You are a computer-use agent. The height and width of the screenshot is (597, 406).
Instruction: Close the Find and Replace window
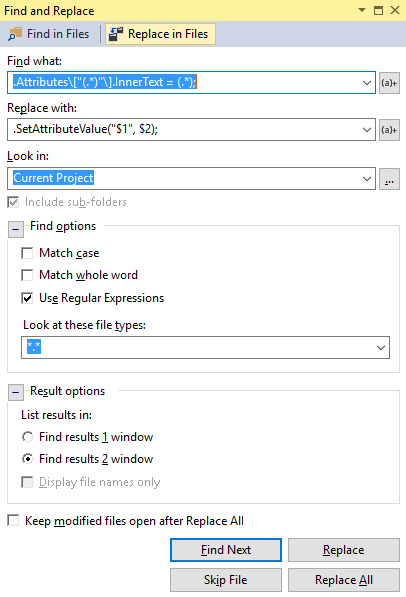(x=395, y=10)
